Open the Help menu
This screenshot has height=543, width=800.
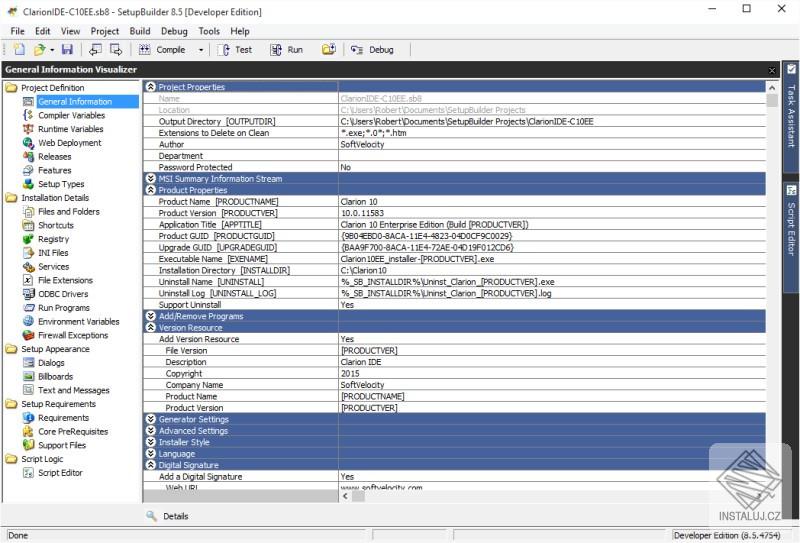click(240, 31)
